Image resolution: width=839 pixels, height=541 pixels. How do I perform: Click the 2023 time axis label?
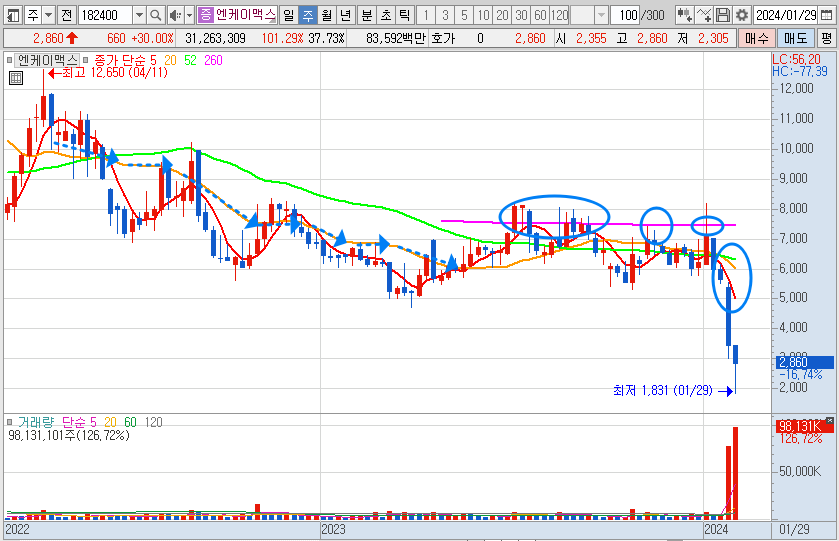[333, 530]
